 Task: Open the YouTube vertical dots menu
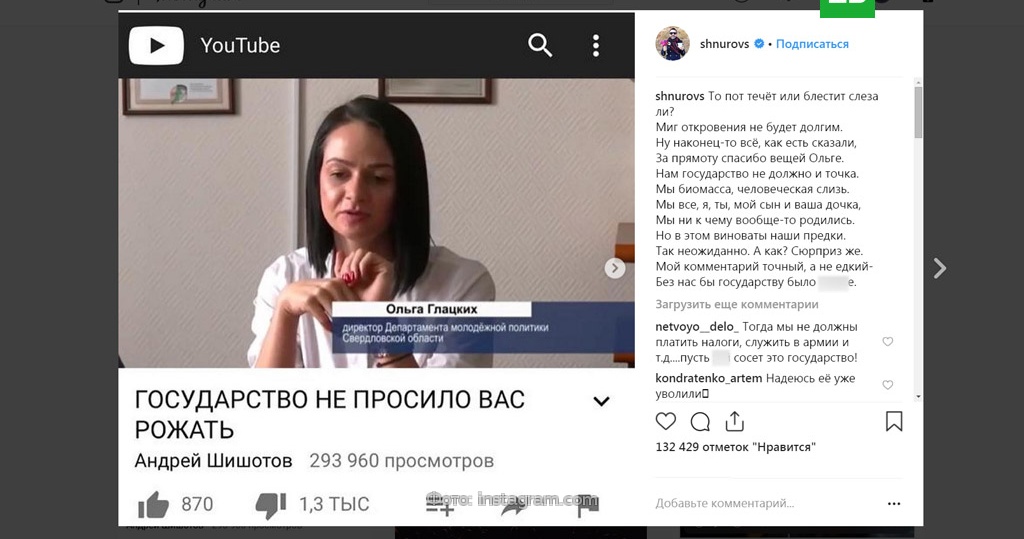pos(596,46)
